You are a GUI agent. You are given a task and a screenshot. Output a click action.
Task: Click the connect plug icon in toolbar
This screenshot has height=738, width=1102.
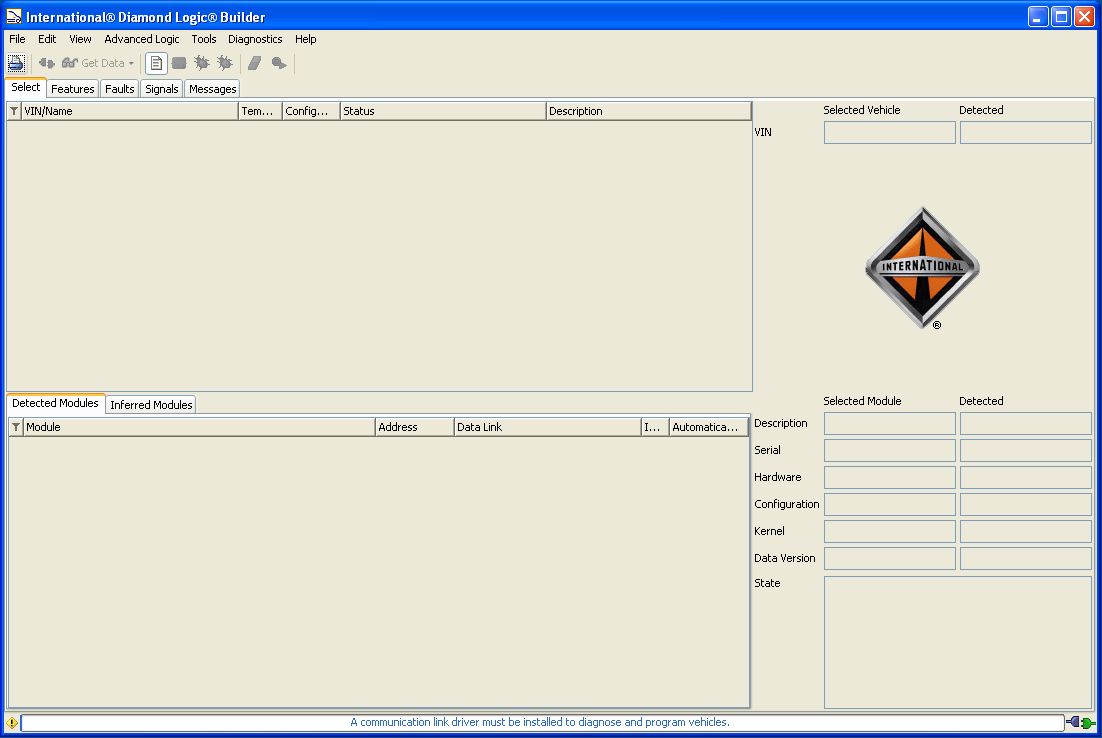click(x=46, y=63)
